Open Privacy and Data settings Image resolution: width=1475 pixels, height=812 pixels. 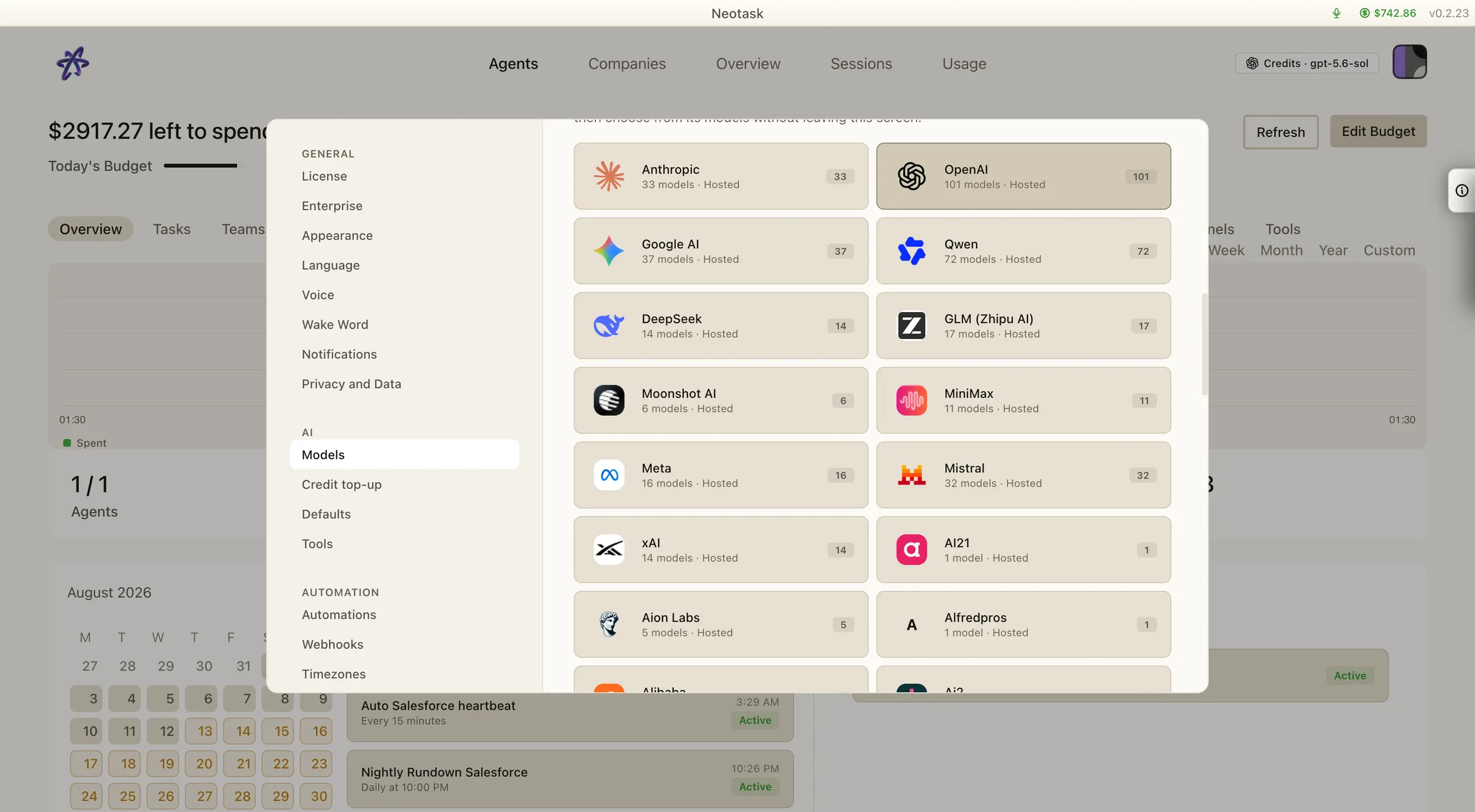pos(404,384)
